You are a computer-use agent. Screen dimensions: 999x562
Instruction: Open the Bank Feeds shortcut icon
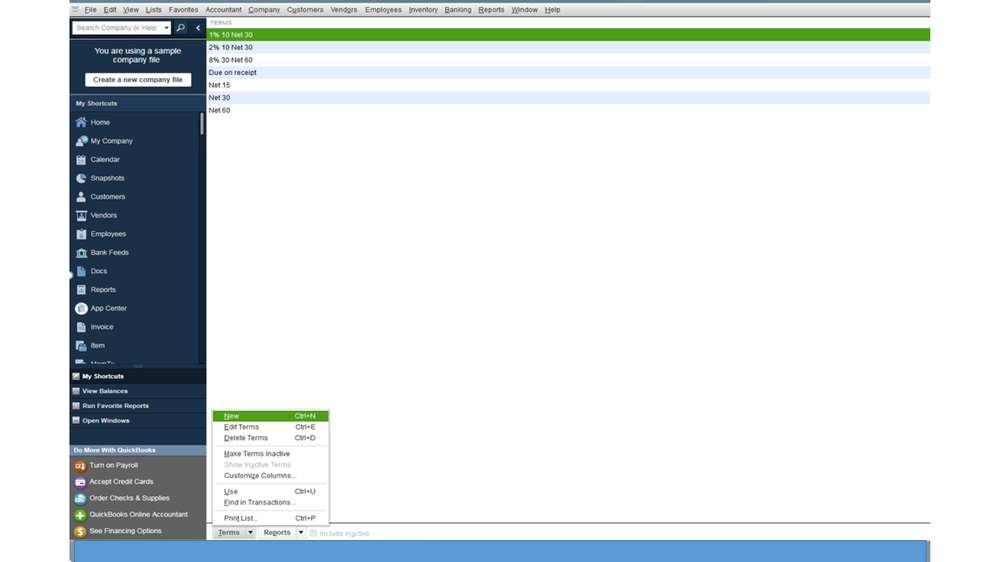click(x=81, y=252)
